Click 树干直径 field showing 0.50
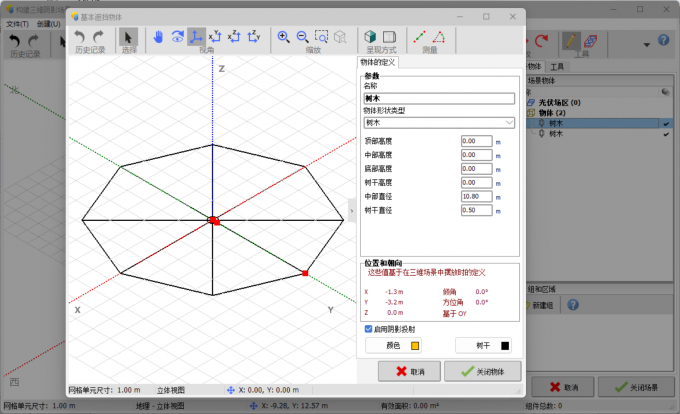Screen dimensions: 680x414 click(477, 210)
